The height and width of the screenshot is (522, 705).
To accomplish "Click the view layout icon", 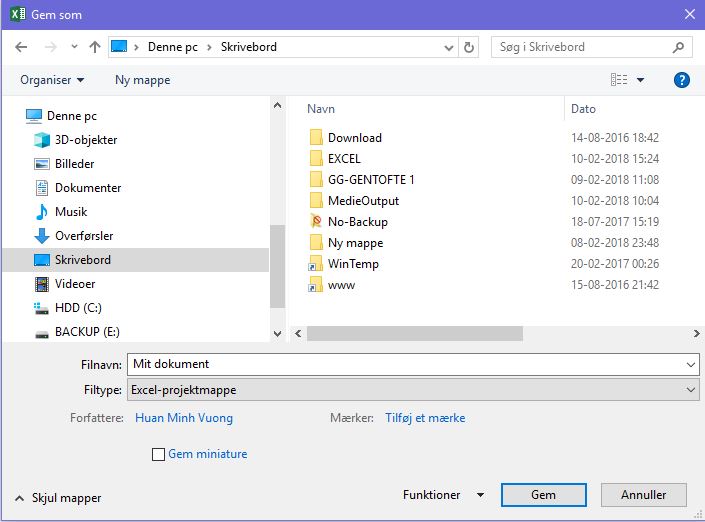I will pyautogui.click(x=619, y=80).
